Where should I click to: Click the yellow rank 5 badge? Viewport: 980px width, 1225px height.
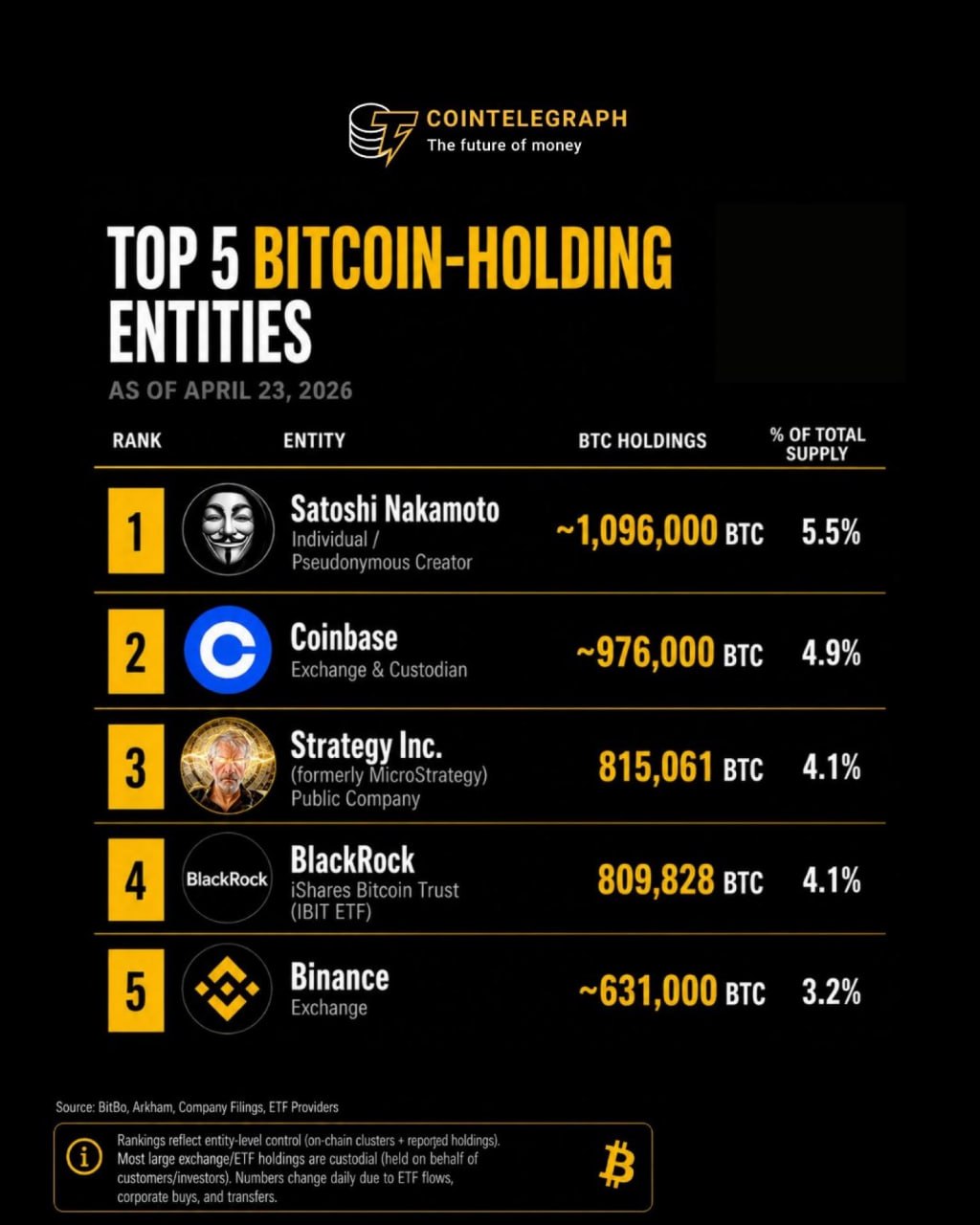coord(136,991)
